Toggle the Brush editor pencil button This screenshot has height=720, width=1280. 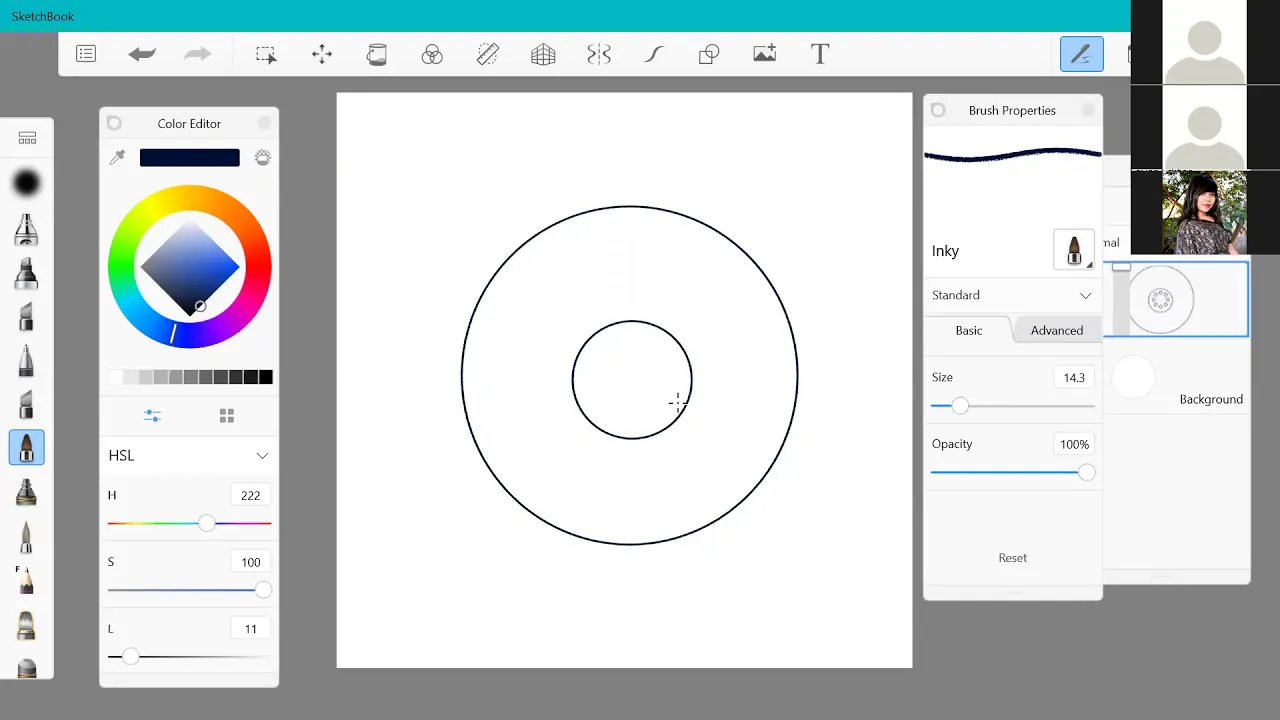[1082, 54]
